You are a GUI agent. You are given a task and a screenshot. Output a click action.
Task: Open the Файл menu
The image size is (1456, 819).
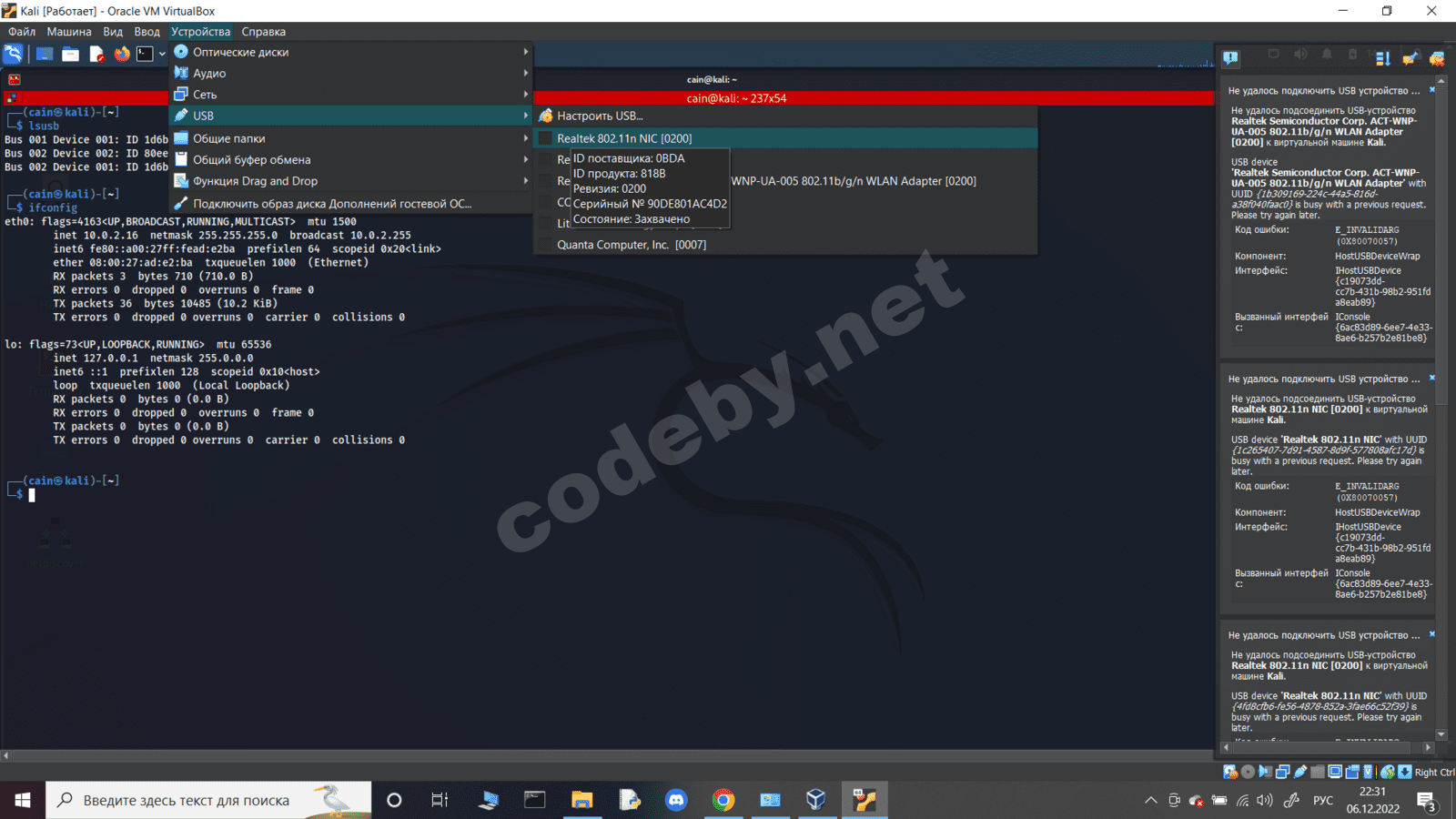point(22,32)
